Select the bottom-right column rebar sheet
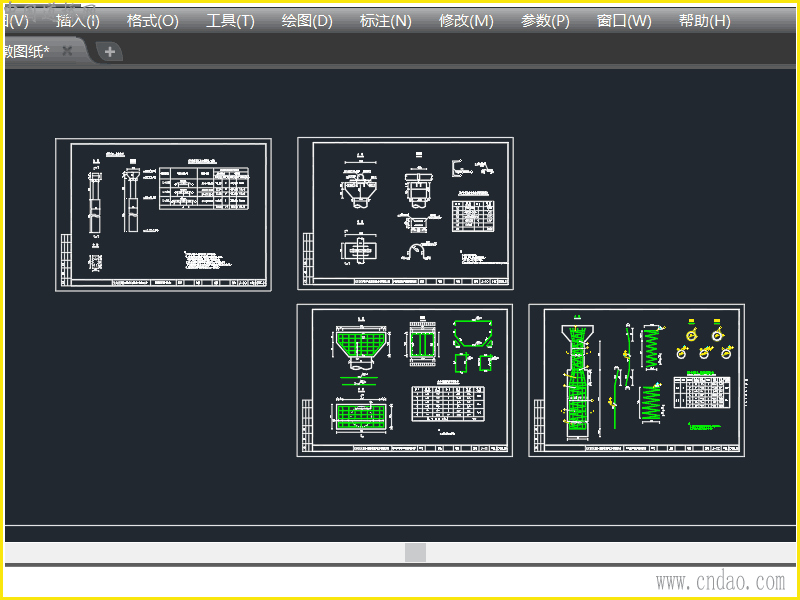Screen dimensions: 800x600 [x=636, y=380]
